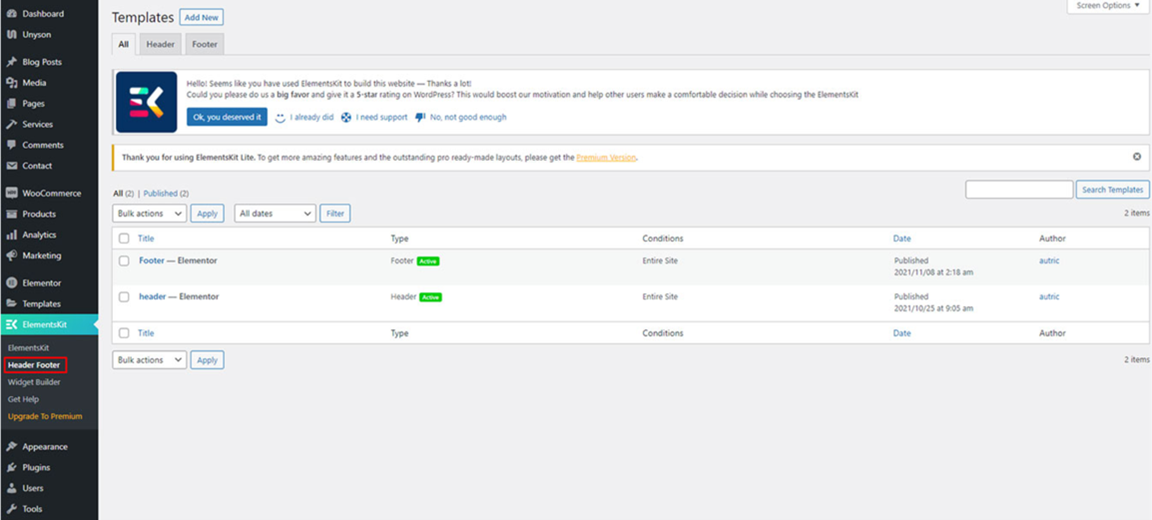Open the Comments bubble icon
The height and width of the screenshot is (520, 1152).
pyautogui.click(x=11, y=145)
